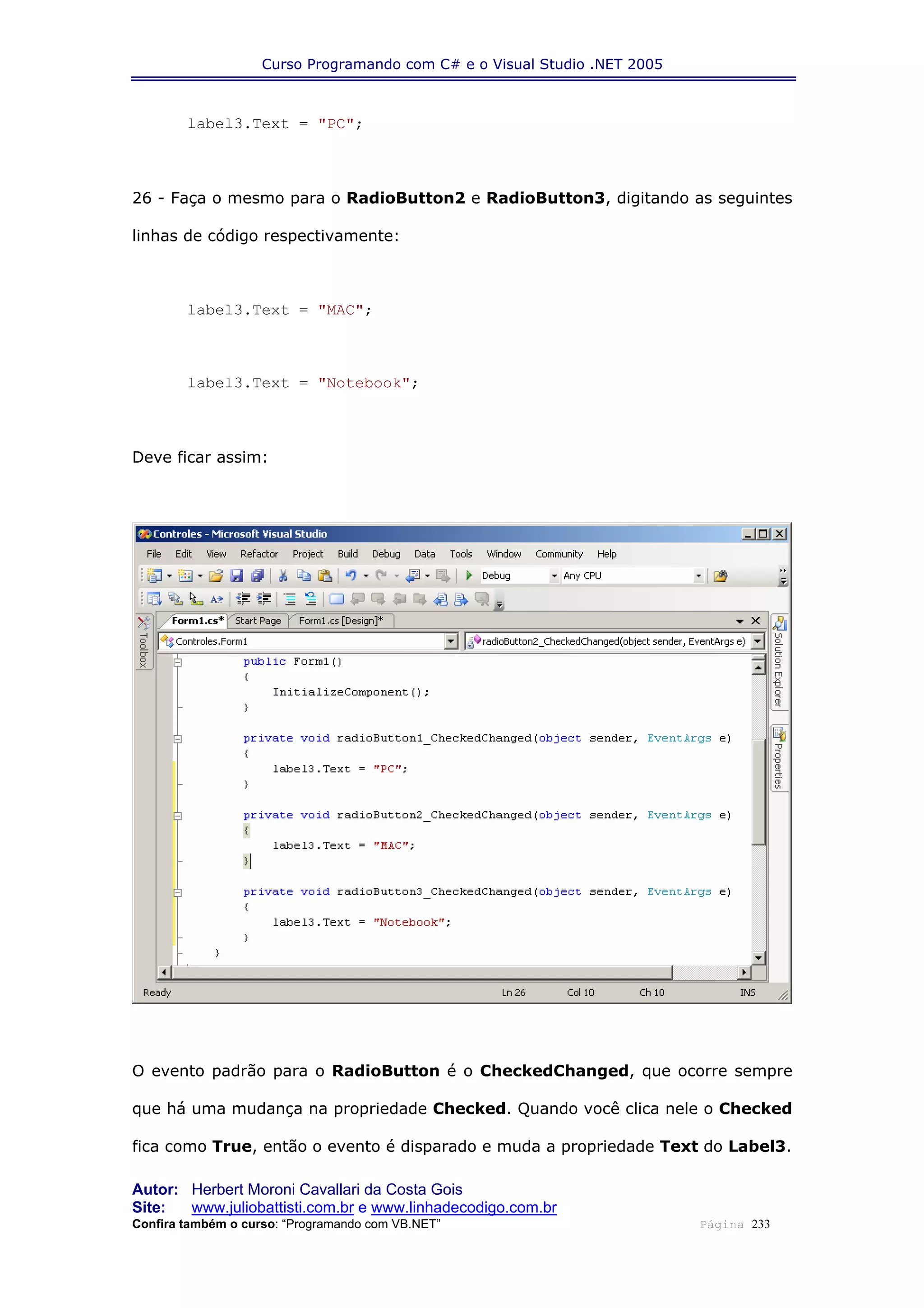Open the Data menu

coord(425,554)
